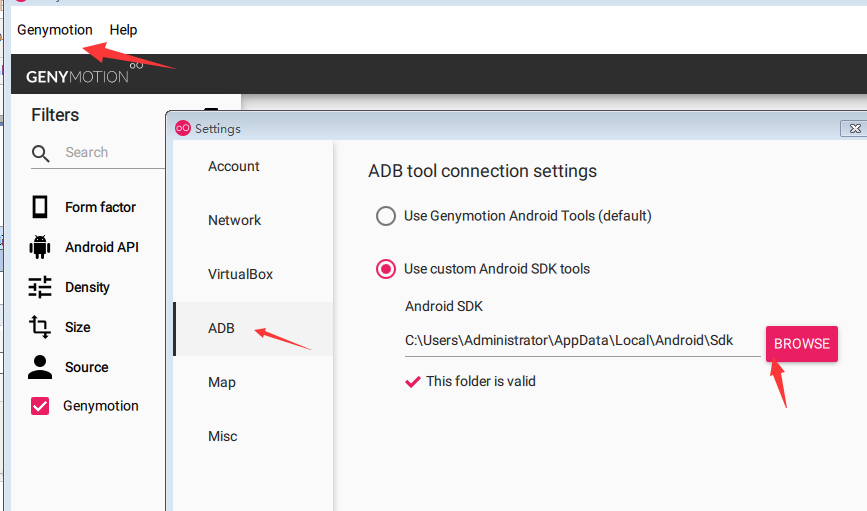The width and height of the screenshot is (867, 511).
Task: Select Use custom Android SDK tools radio
Action: click(x=386, y=269)
